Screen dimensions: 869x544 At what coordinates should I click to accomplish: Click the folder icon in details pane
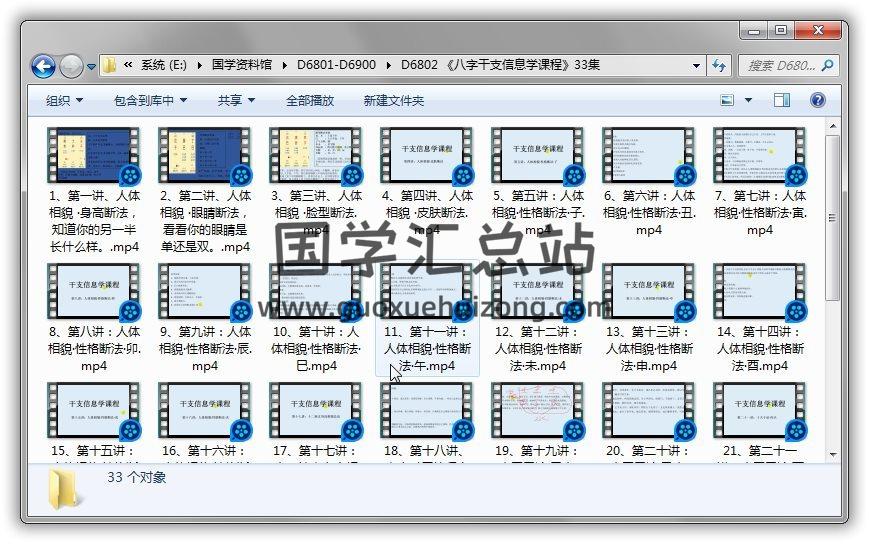(x=63, y=489)
